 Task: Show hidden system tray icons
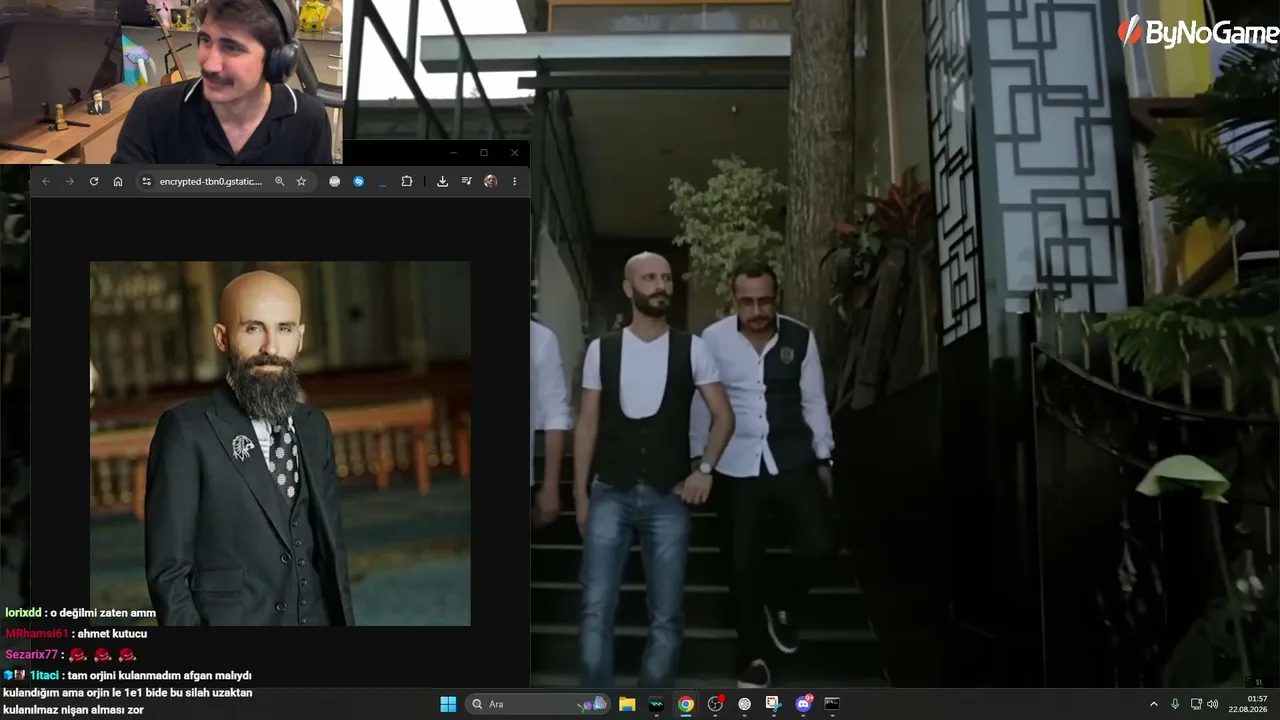(1153, 704)
